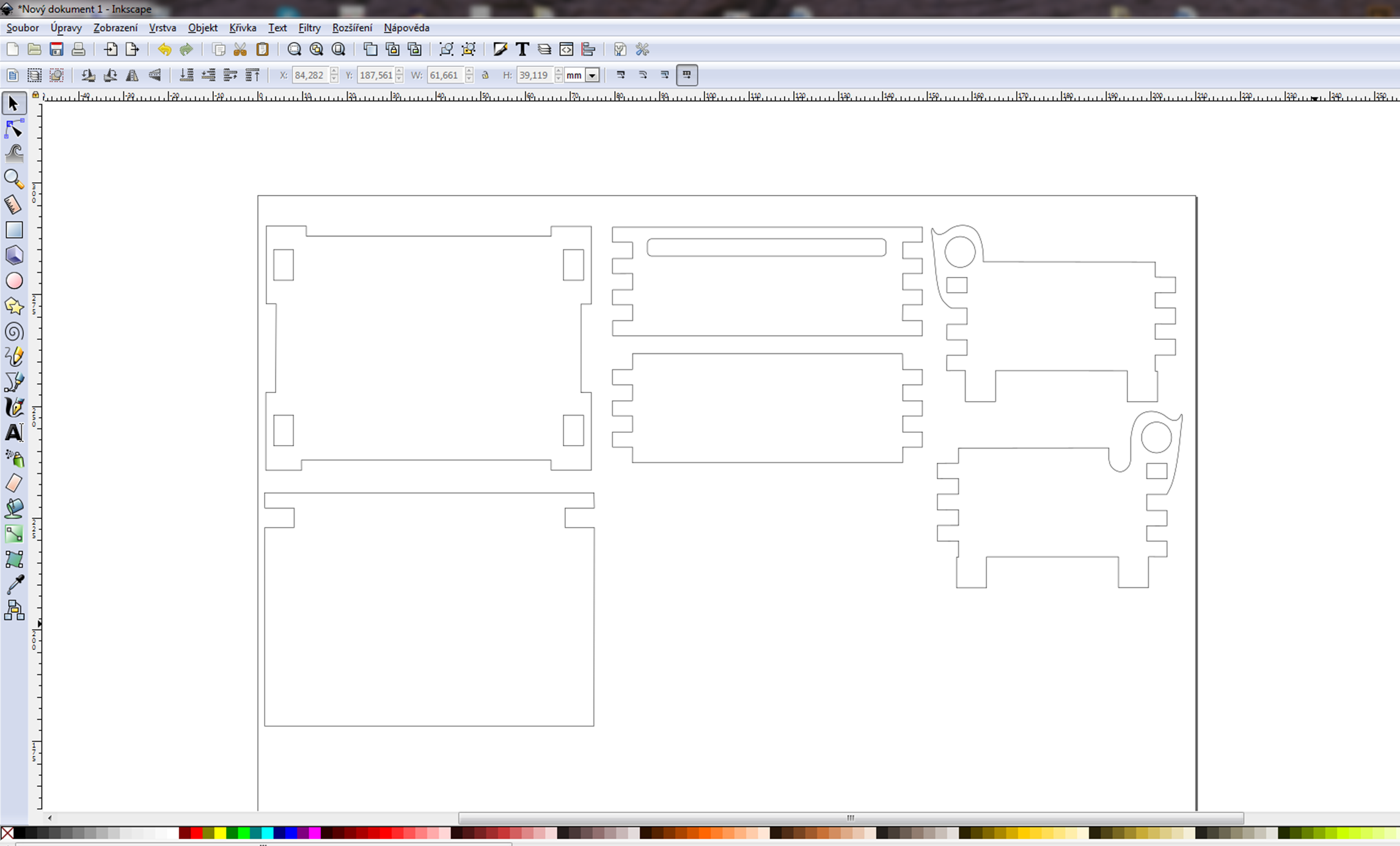Toggle the stroke width scaling button

(x=621, y=75)
